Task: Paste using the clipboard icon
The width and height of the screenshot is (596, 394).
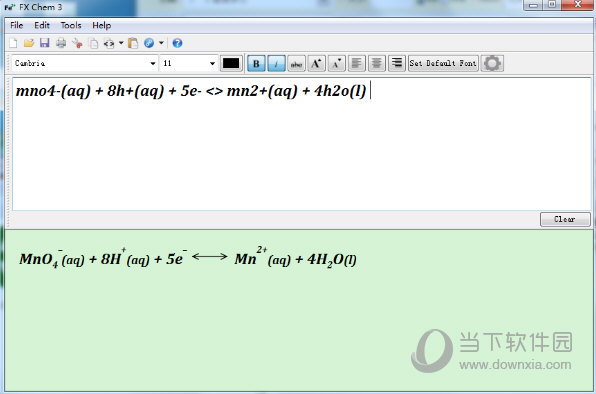Action: point(133,43)
